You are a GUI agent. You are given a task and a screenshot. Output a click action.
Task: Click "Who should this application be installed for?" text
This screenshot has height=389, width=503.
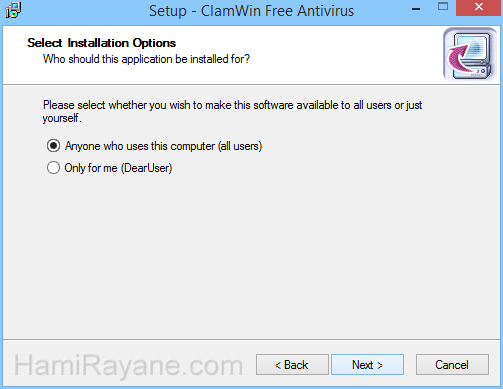(x=146, y=59)
